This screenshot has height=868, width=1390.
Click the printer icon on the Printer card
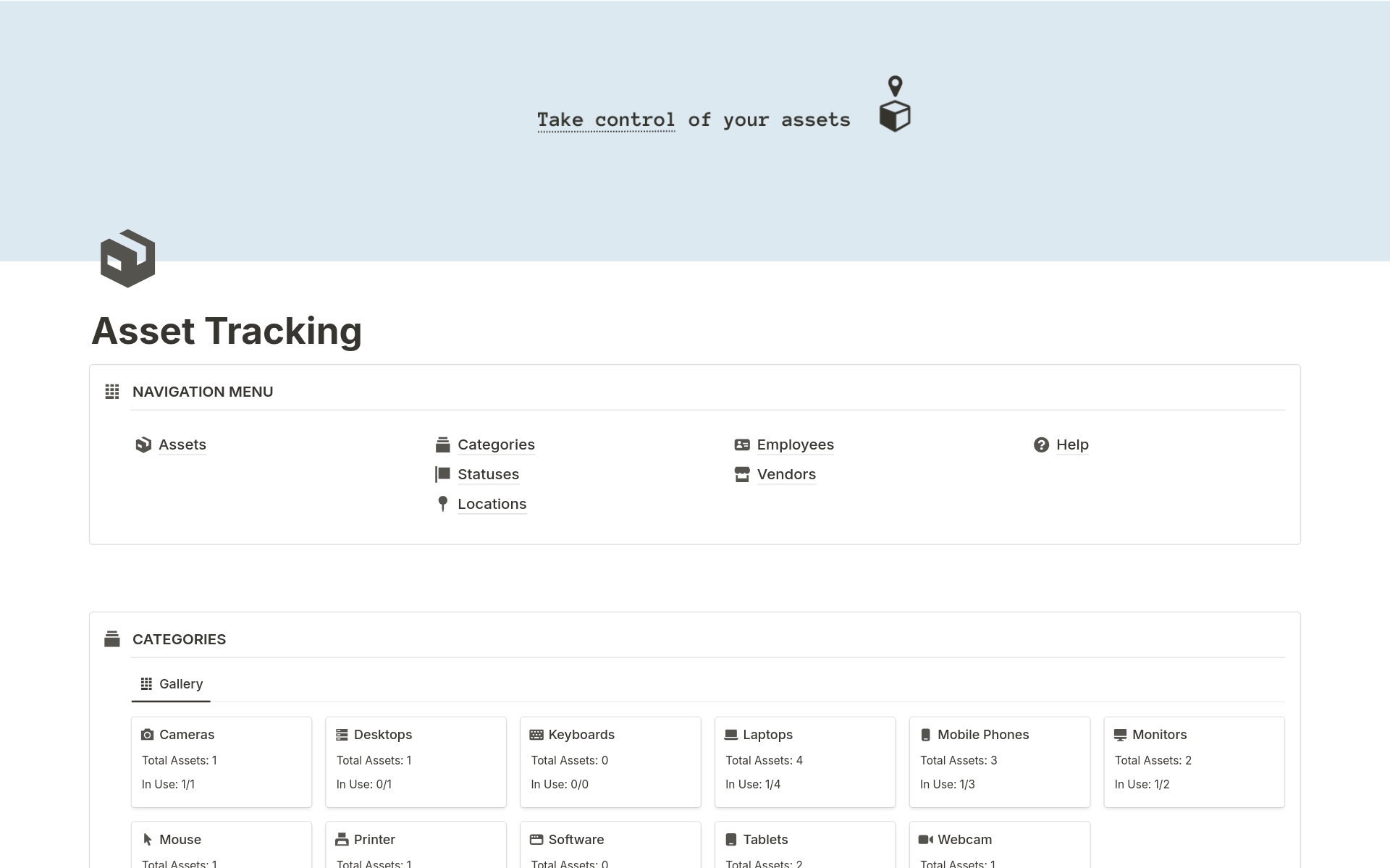(342, 839)
